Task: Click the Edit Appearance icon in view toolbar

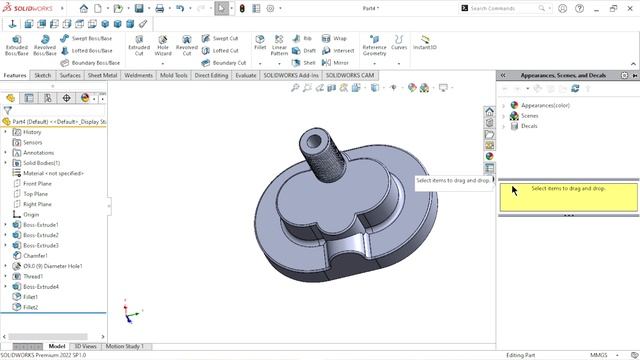Action: pyautogui.click(x=412, y=88)
